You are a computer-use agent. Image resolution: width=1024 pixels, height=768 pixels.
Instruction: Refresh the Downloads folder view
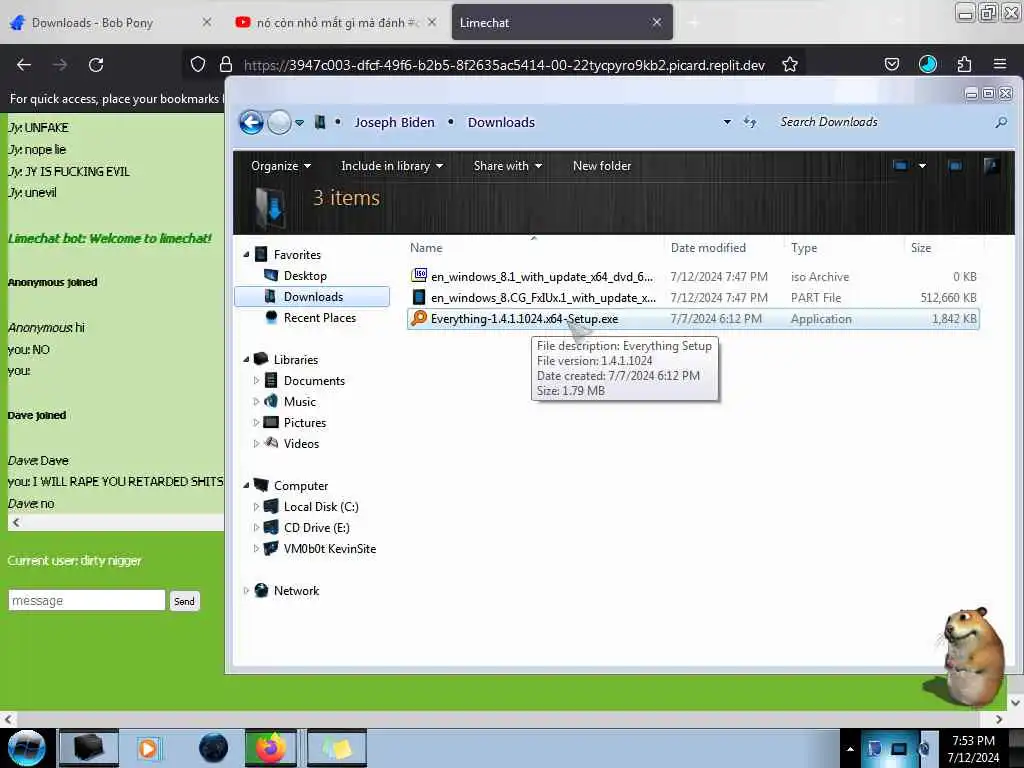(x=750, y=122)
